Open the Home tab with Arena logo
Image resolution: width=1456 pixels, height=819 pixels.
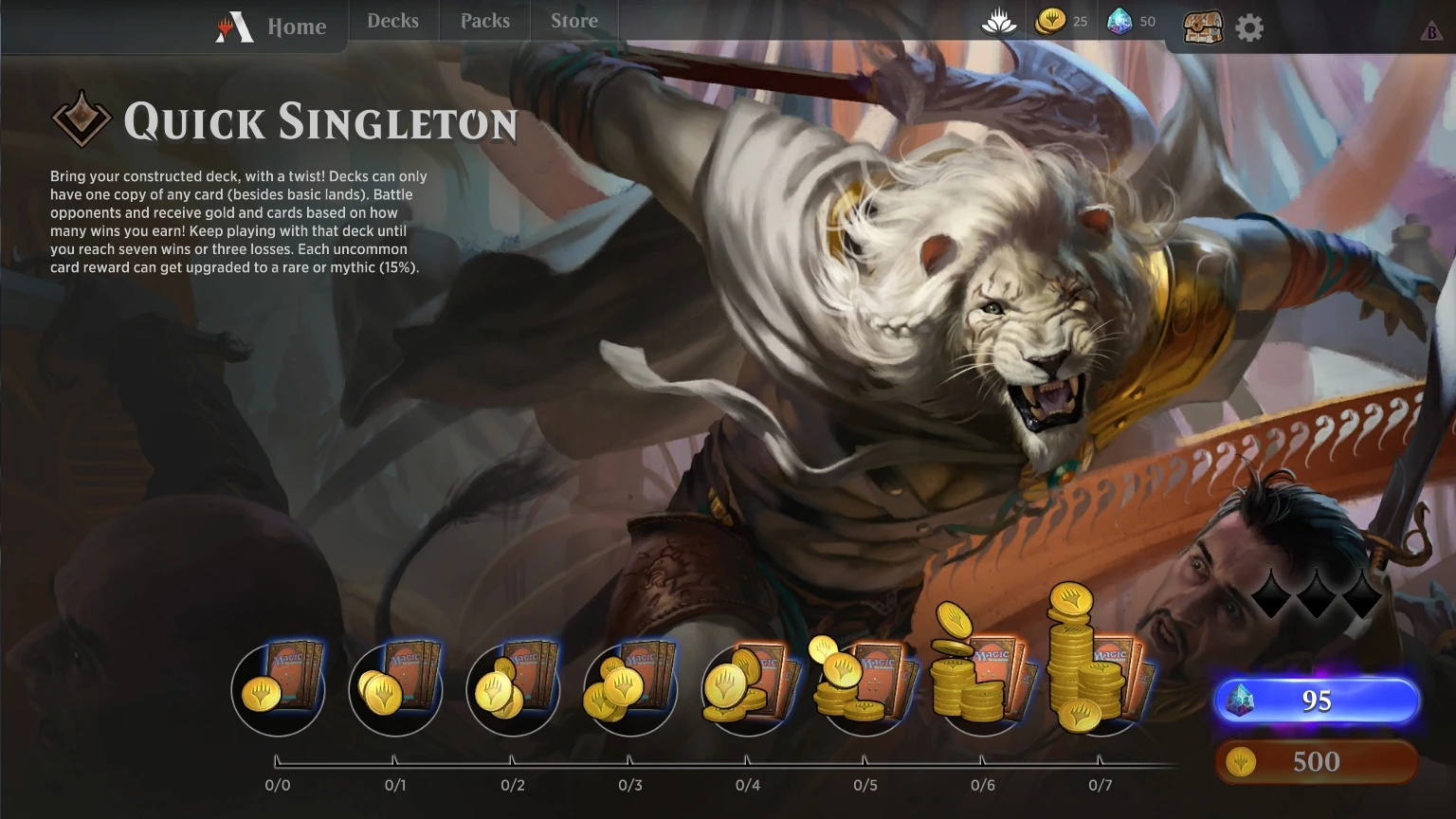(x=272, y=27)
